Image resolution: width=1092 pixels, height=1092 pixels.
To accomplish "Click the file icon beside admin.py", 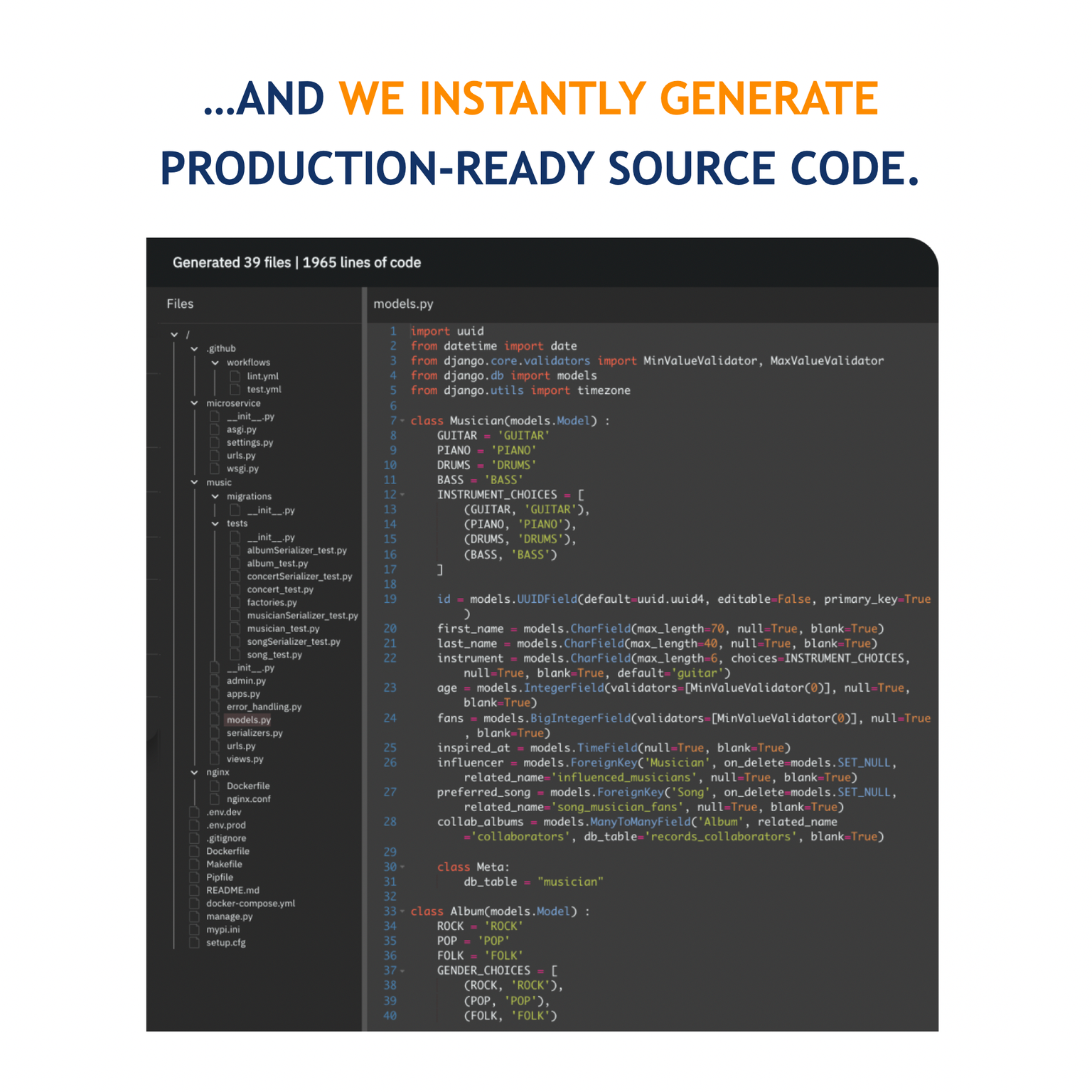I will point(214,680).
